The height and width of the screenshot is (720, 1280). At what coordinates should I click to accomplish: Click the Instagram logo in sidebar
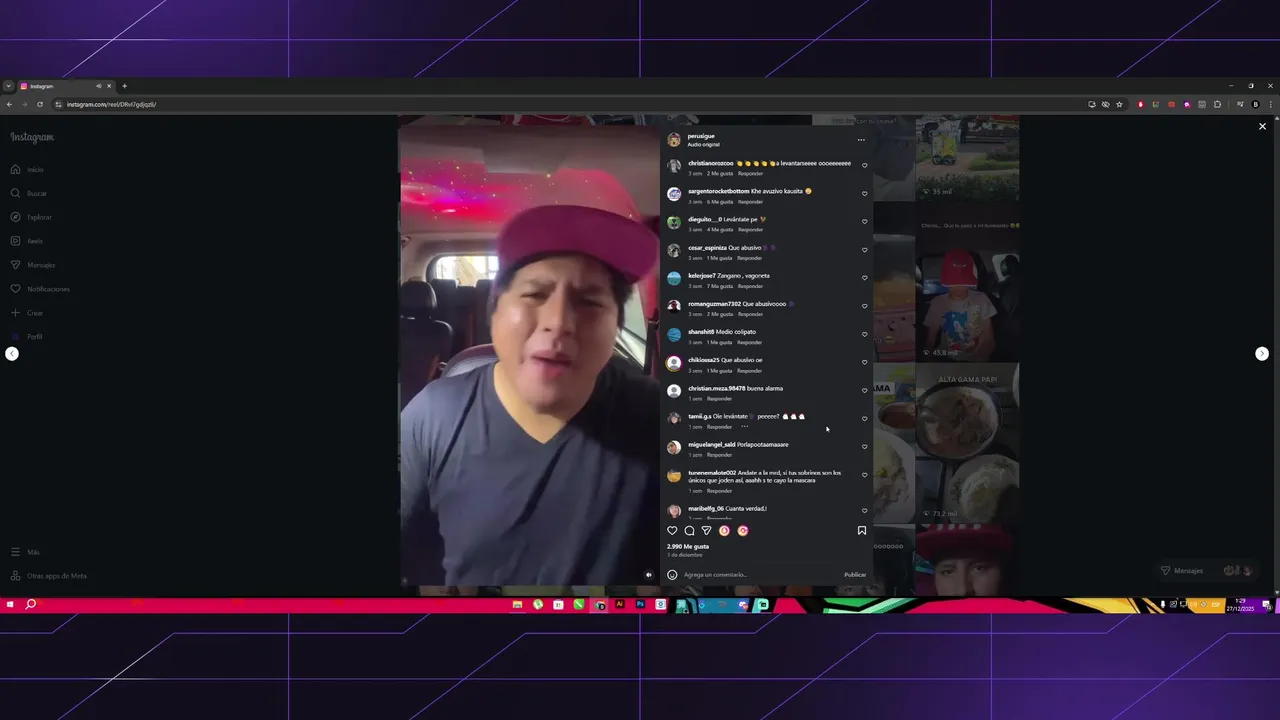coord(32,137)
